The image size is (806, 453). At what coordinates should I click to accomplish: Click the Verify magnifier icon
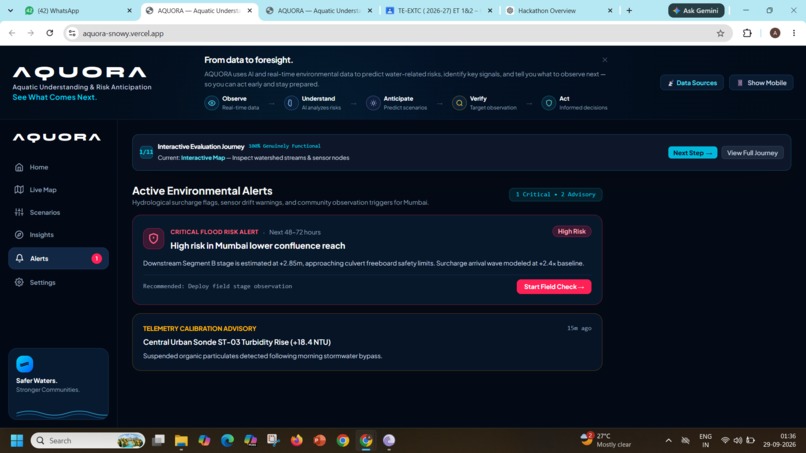click(x=459, y=103)
